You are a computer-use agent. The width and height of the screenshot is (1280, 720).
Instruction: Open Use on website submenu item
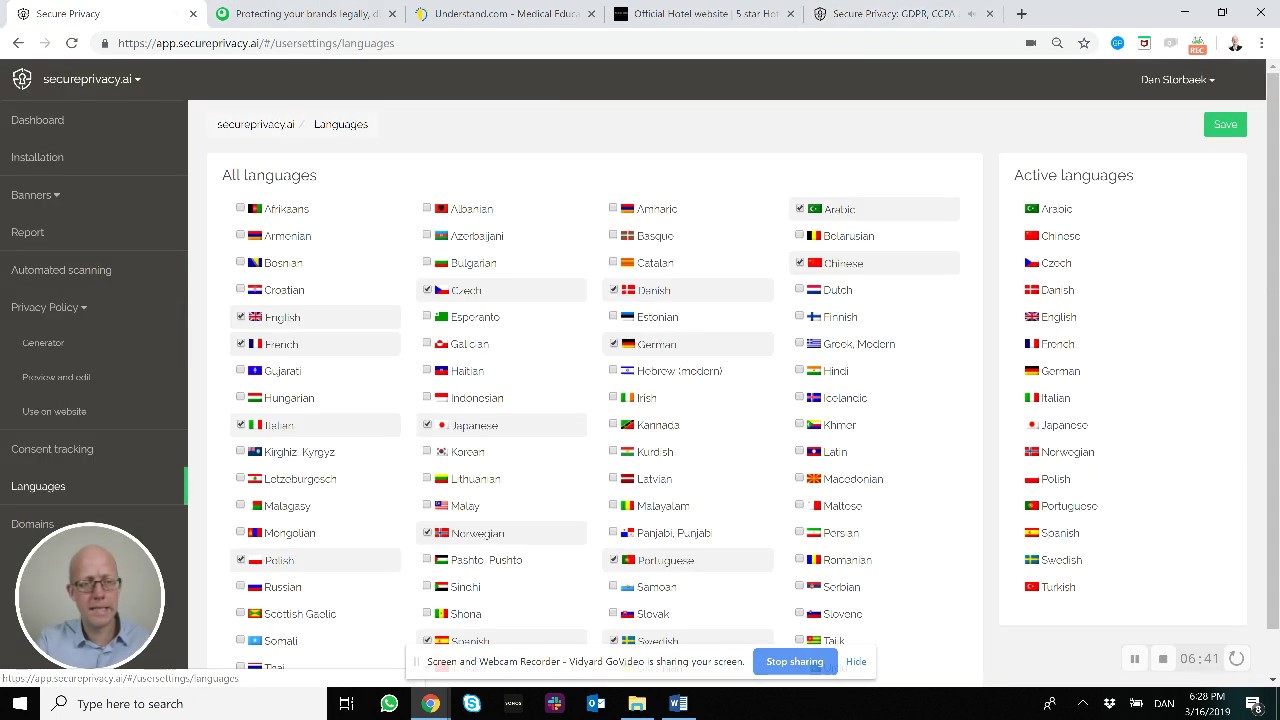[x=54, y=411]
